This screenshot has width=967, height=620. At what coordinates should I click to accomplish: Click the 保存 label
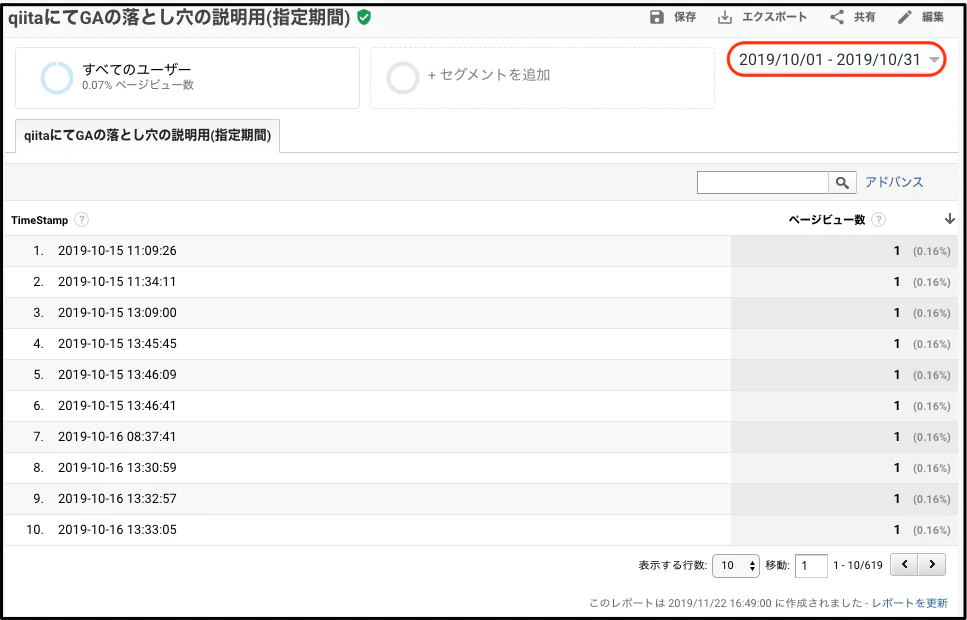tap(685, 17)
